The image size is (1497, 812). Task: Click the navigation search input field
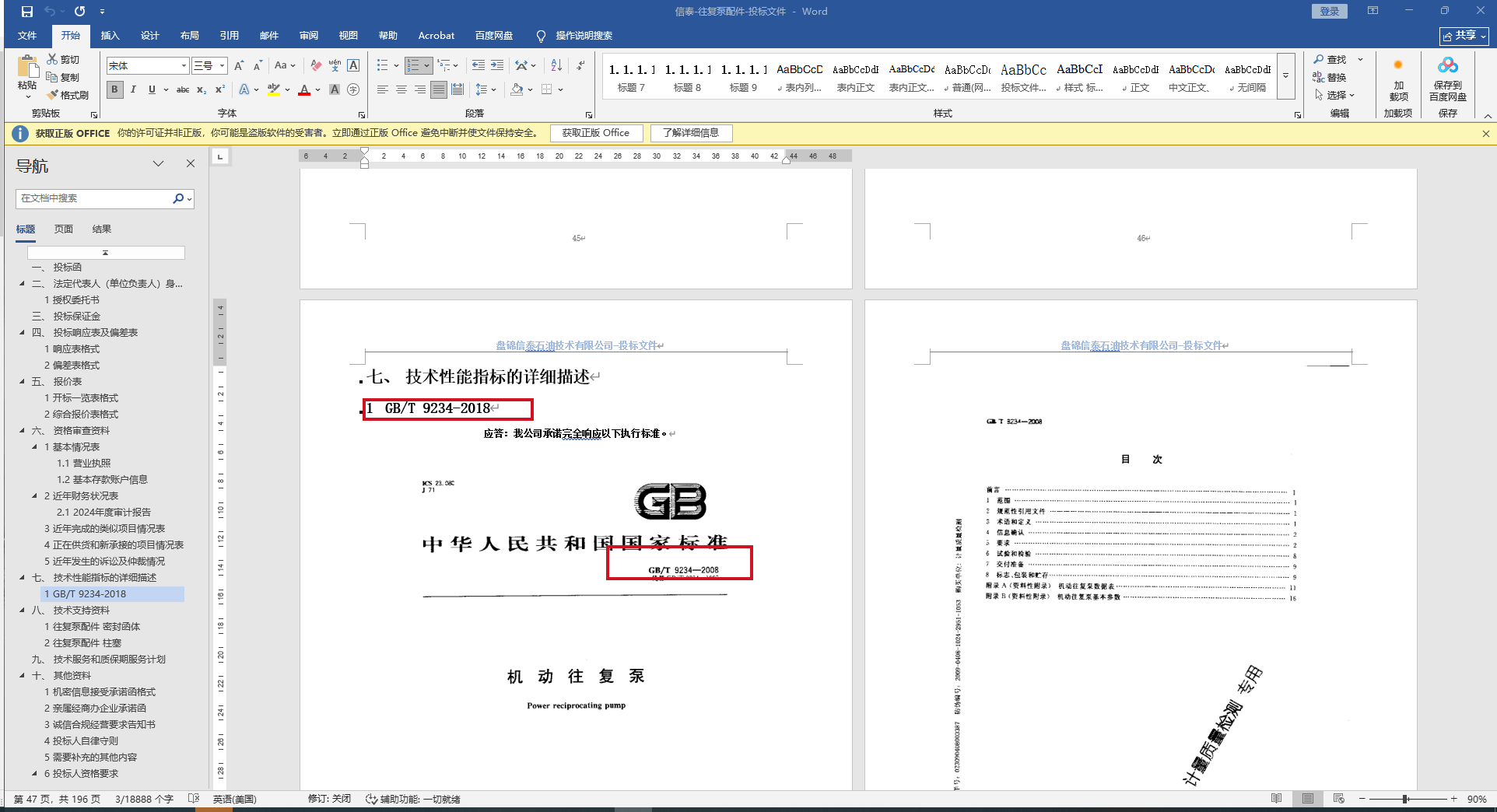pyautogui.click(x=95, y=198)
